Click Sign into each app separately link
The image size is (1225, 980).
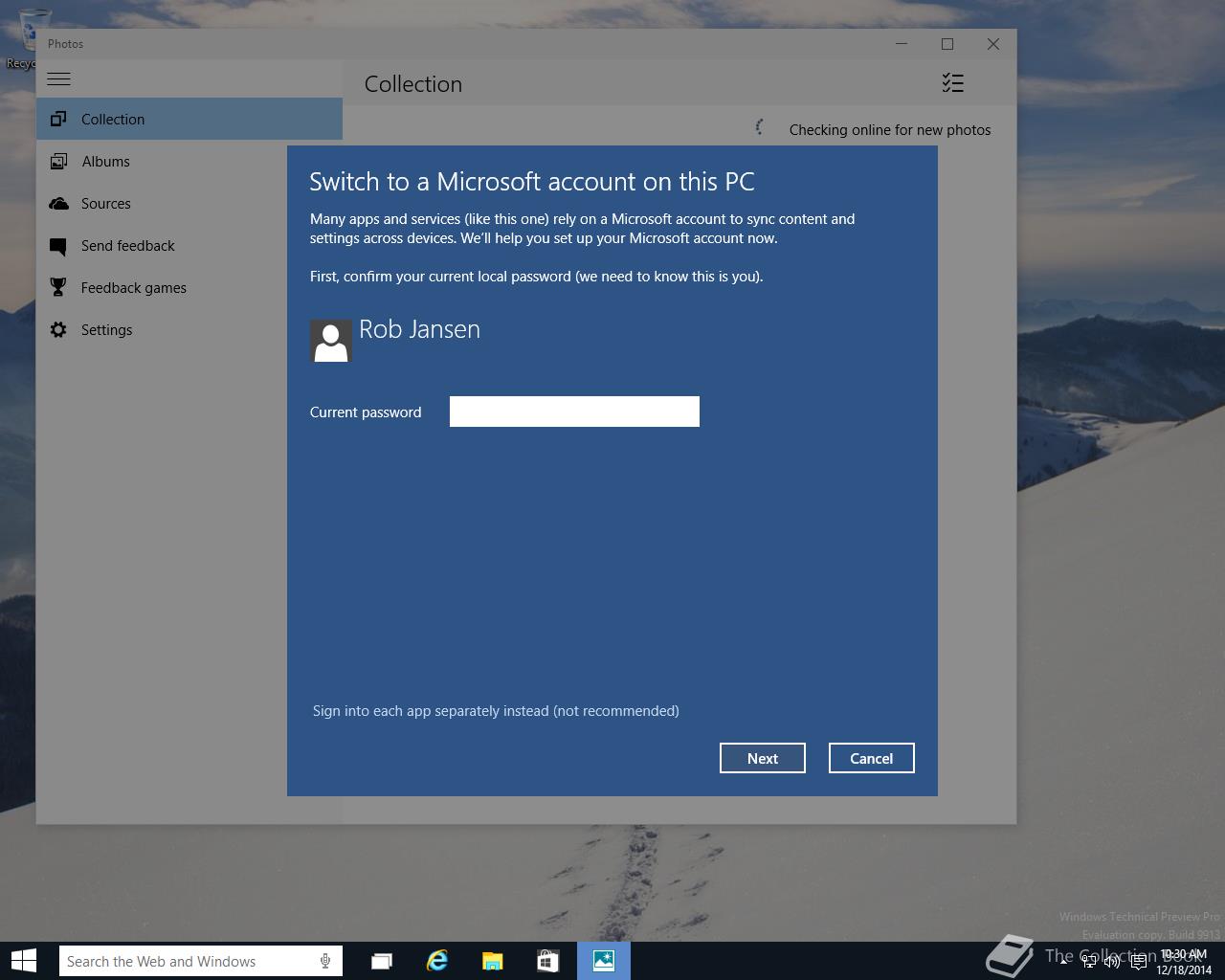(x=496, y=711)
